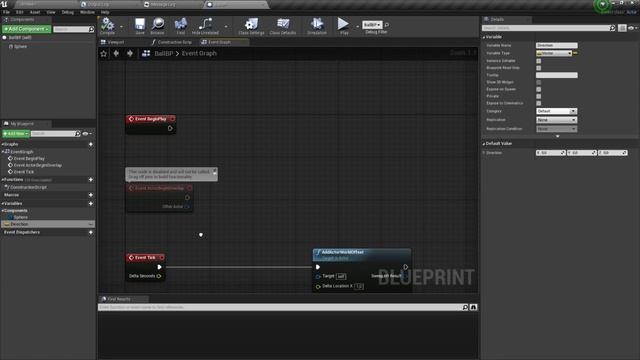Click the Unreal Engine logo icon
Viewport: 640px width, 360px height.
[4, 4]
